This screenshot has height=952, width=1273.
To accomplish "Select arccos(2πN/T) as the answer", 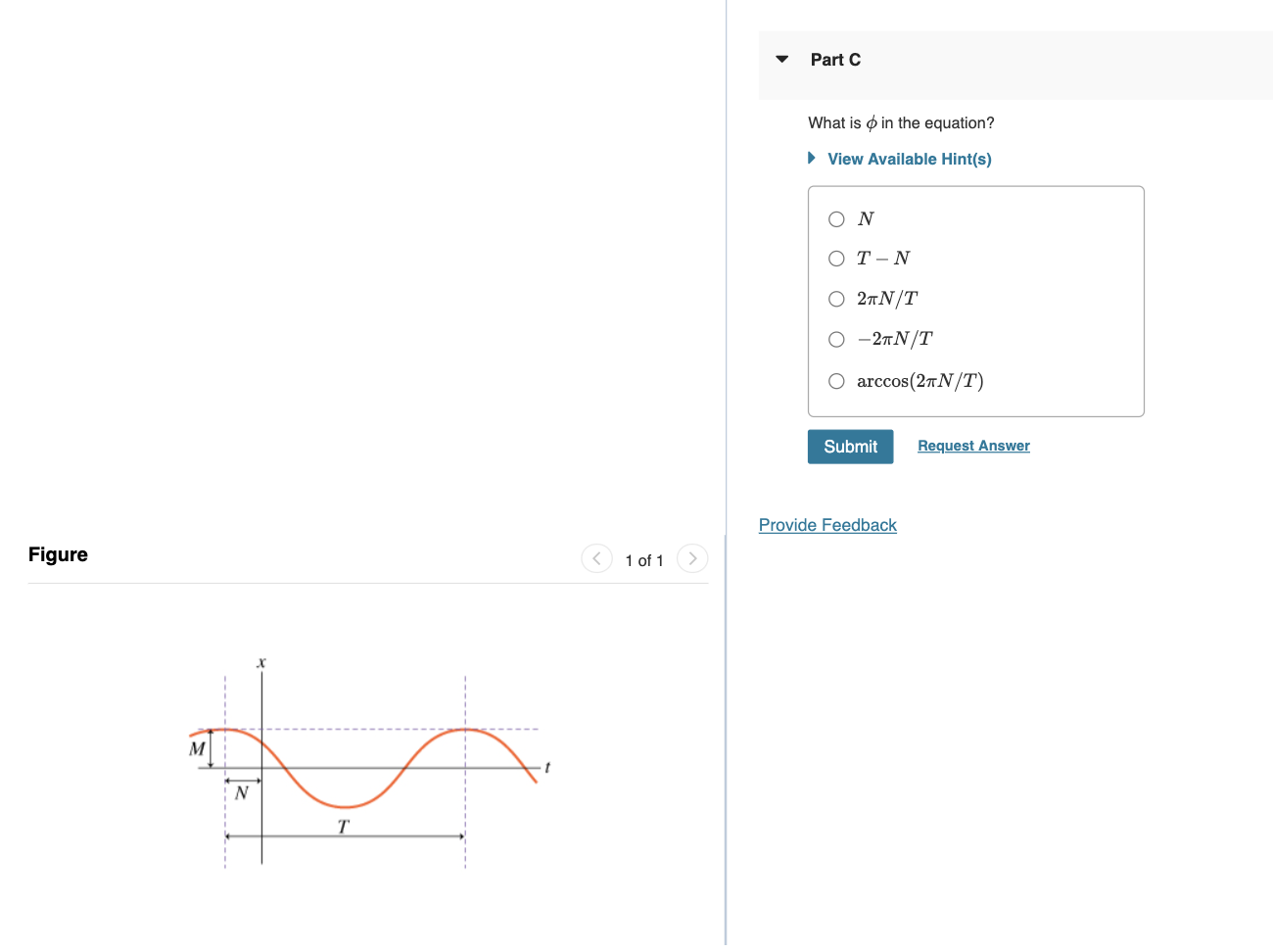I will (836, 380).
